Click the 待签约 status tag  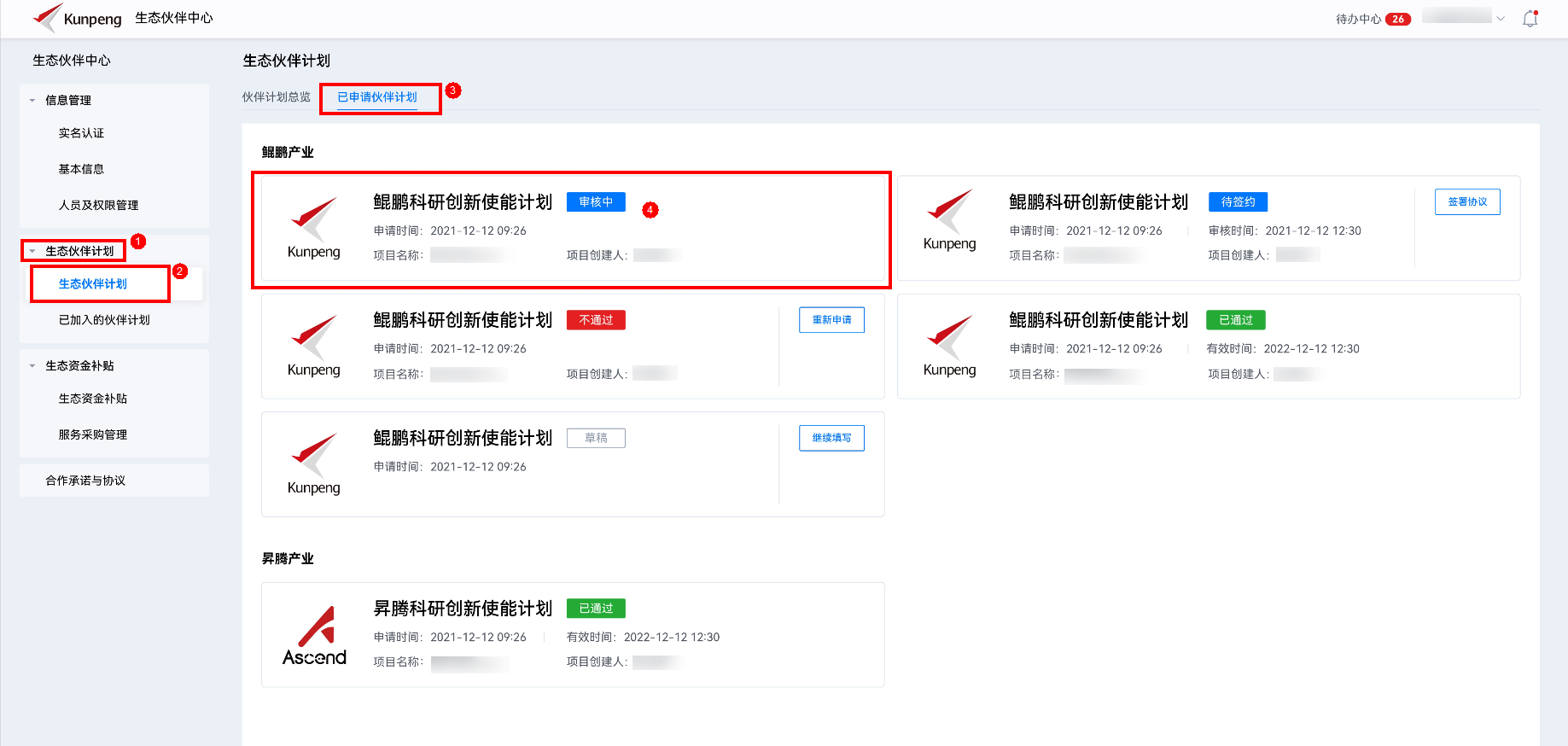coord(1238,202)
